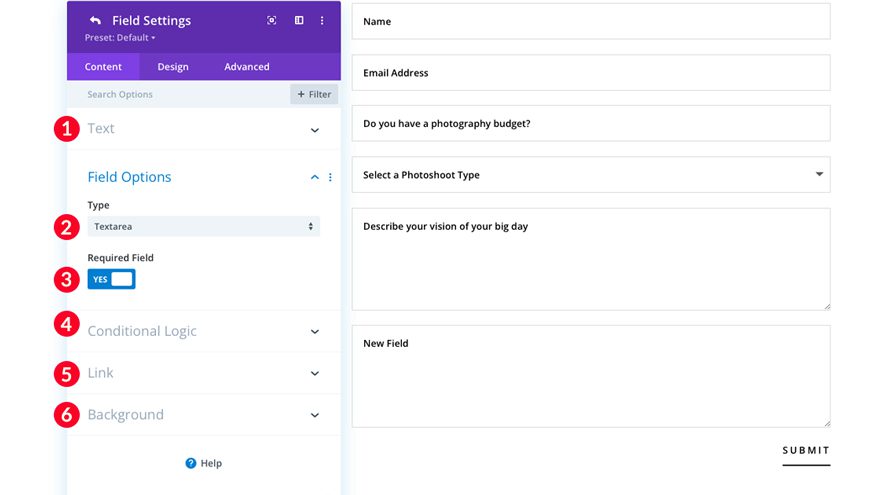Toggle the Required Field switch
This screenshot has width=880, height=495.
click(111, 280)
